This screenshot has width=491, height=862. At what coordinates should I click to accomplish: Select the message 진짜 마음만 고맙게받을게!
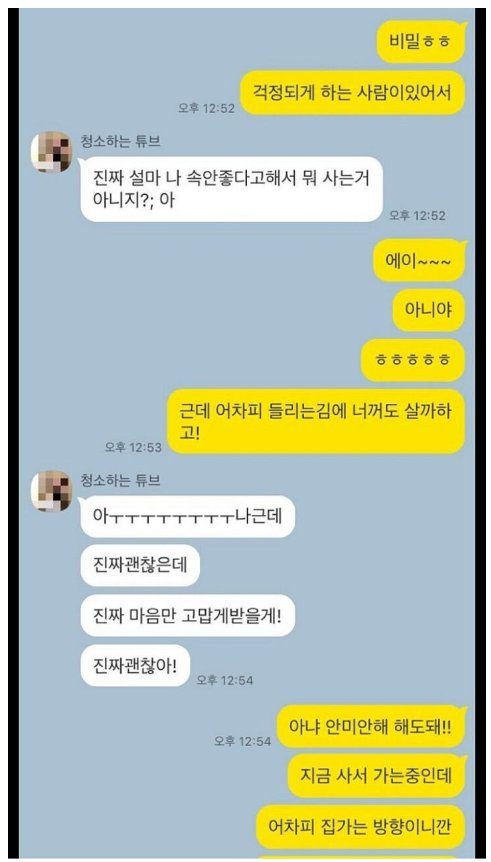point(187,615)
